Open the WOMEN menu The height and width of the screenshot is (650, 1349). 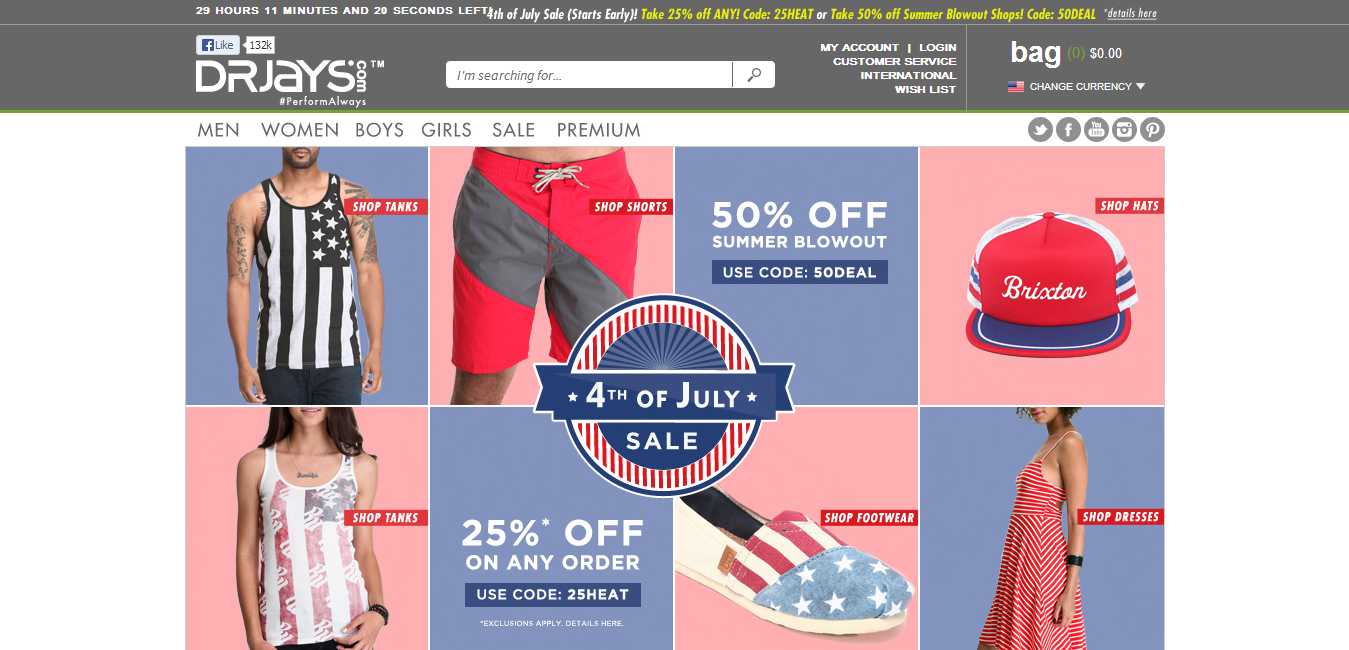[300, 130]
